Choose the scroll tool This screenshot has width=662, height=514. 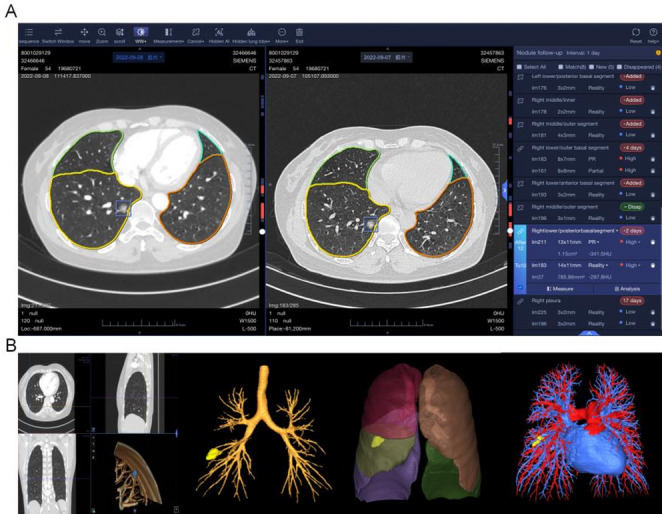pyautogui.click(x=119, y=33)
